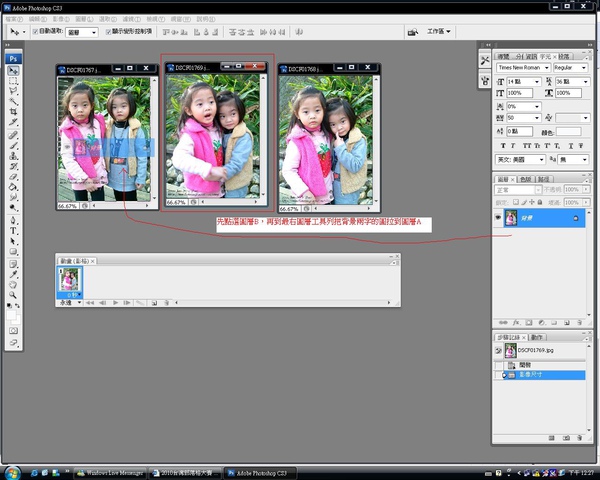Select the Path Selection tool
The image size is (600, 480).
pyautogui.click(x=13, y=241)
